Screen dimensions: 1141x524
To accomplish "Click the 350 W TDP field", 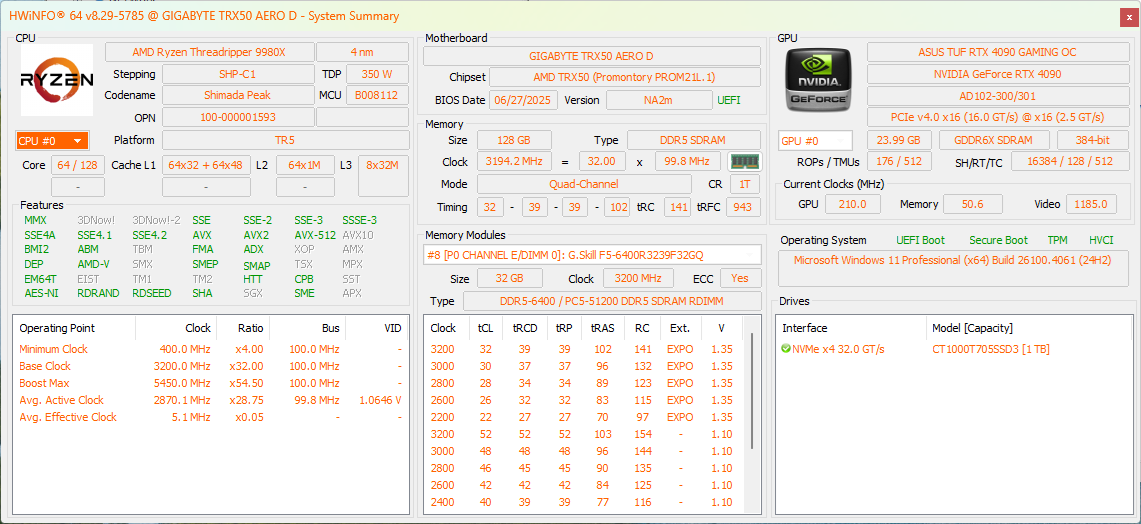I will pos(377,74).
